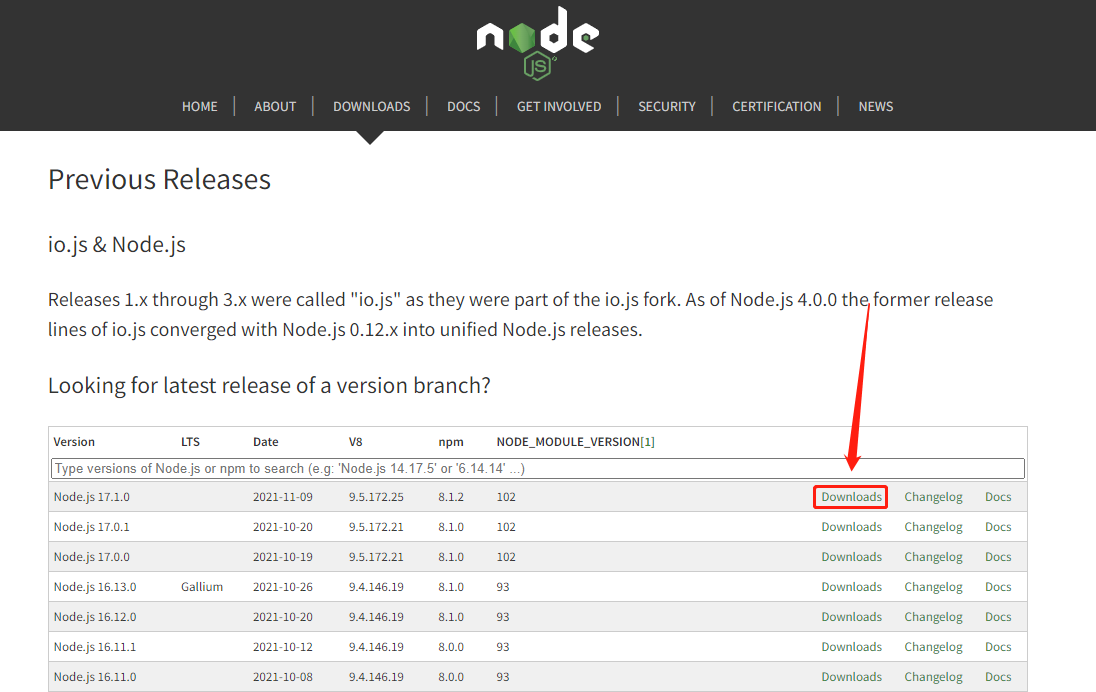This screenshot has height=692, width=1096.
Task: Open the CERTIFICATION page
Action: pos(776,106)
